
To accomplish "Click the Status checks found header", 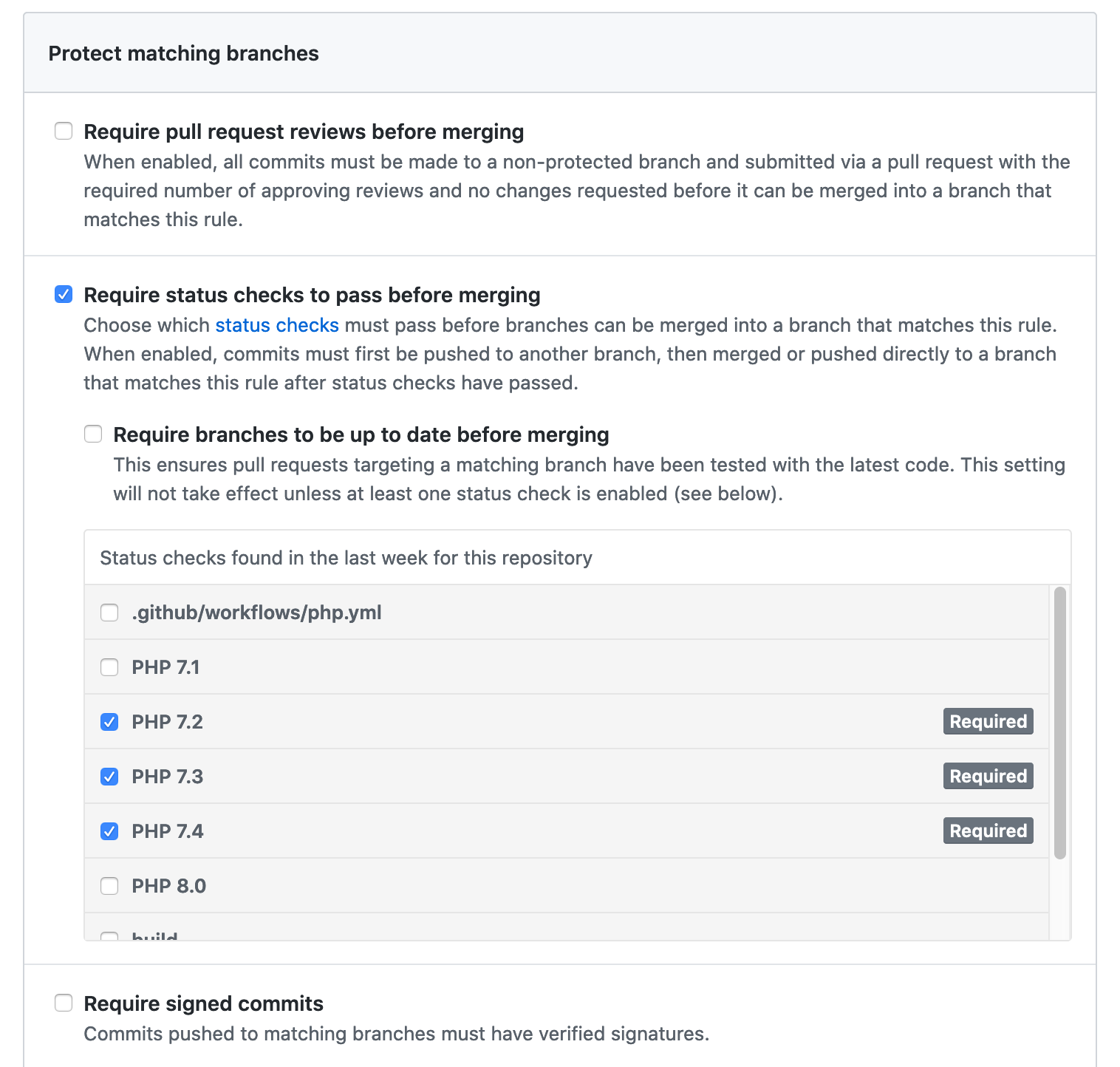I will [x=346, y=558].
